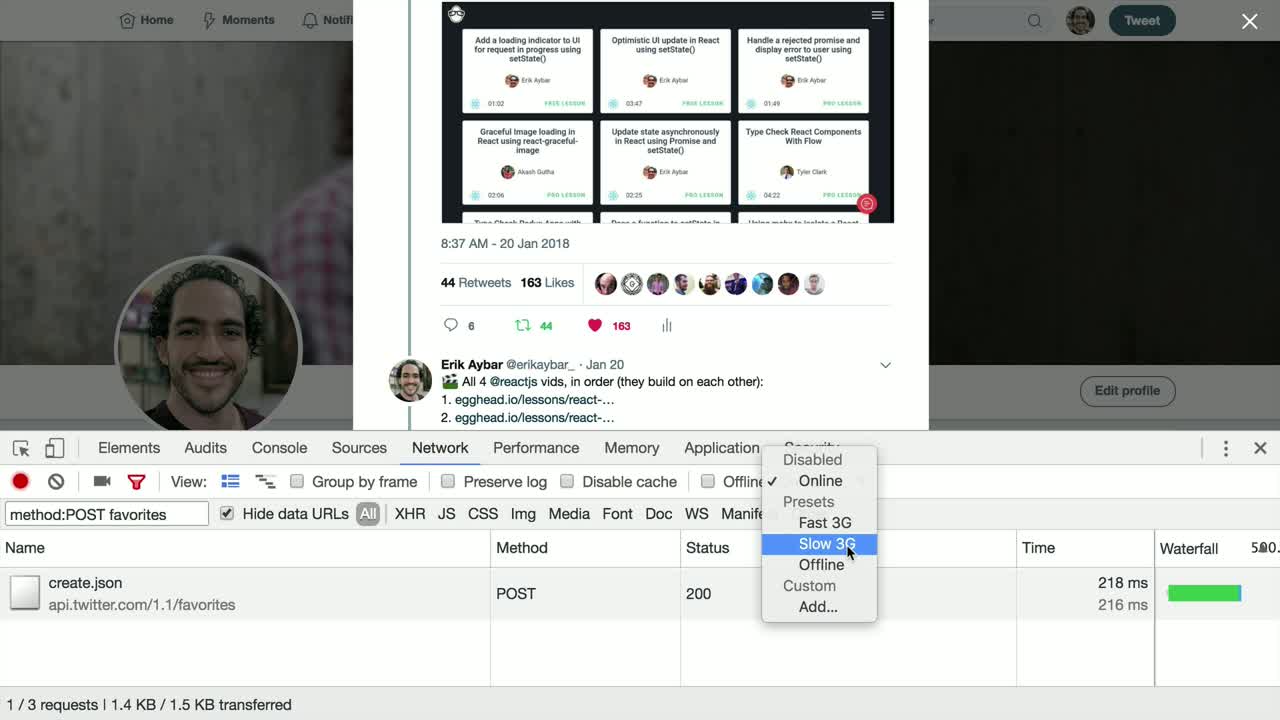Click the network filter text field
Image resolution: width=1280 pixels, height=720 pixels.
pos(106,514)
